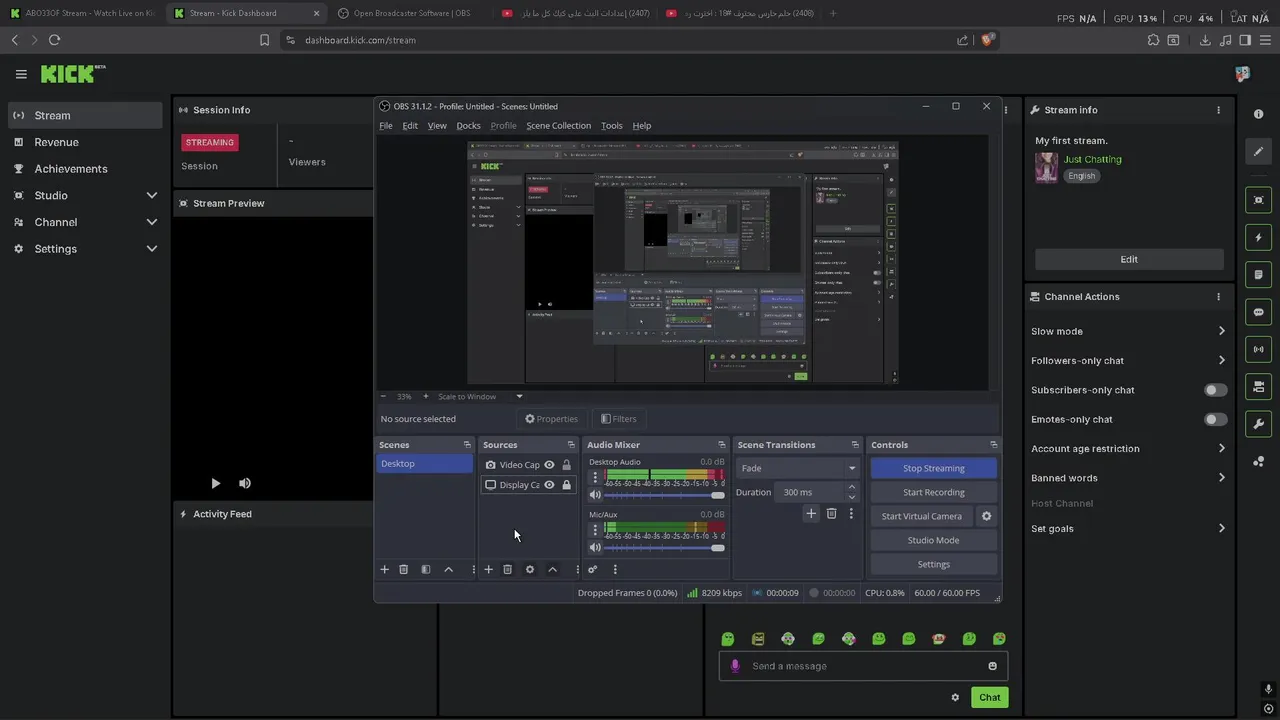The width and height of the screenshot is (1280, 720).
Task: Open the Tools menu in OBS
Action: (x=612, y=126)
